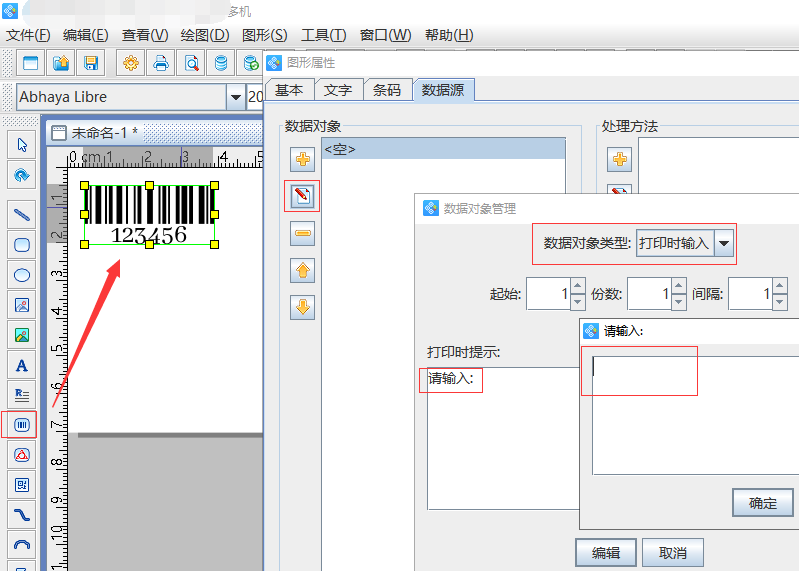Viewport: 799px width, 571px height.
Task: Select the rounded rectangle tool
Action: coord(22,245)
